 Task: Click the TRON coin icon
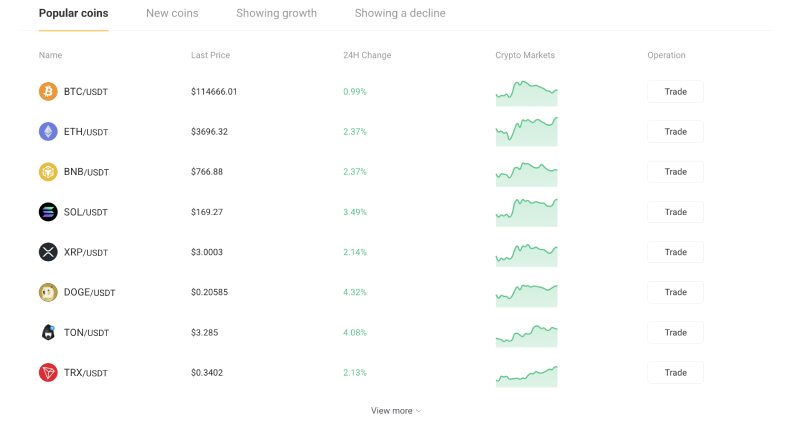point(48,372)
